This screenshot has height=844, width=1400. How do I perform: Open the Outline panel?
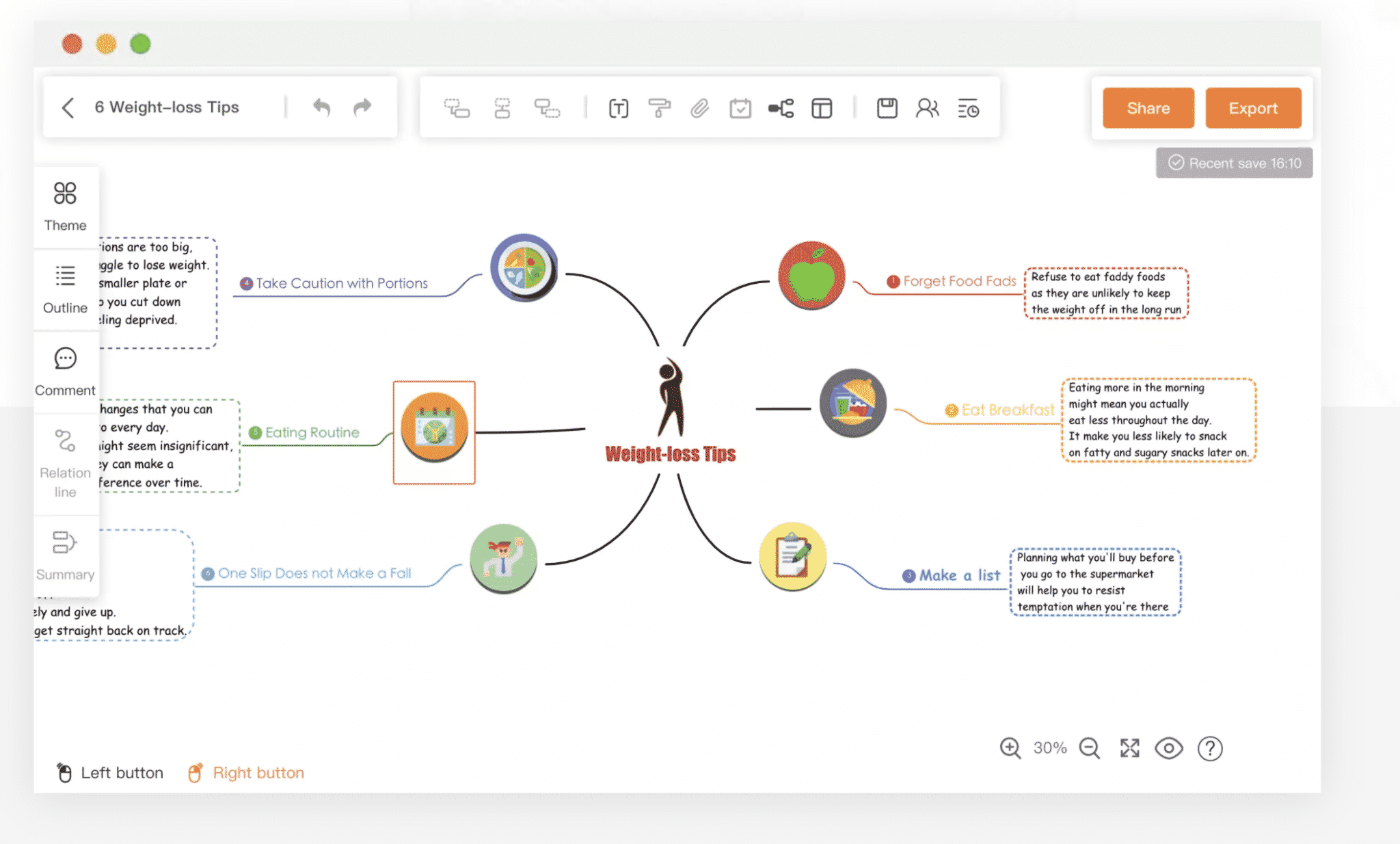coord(66,289)
